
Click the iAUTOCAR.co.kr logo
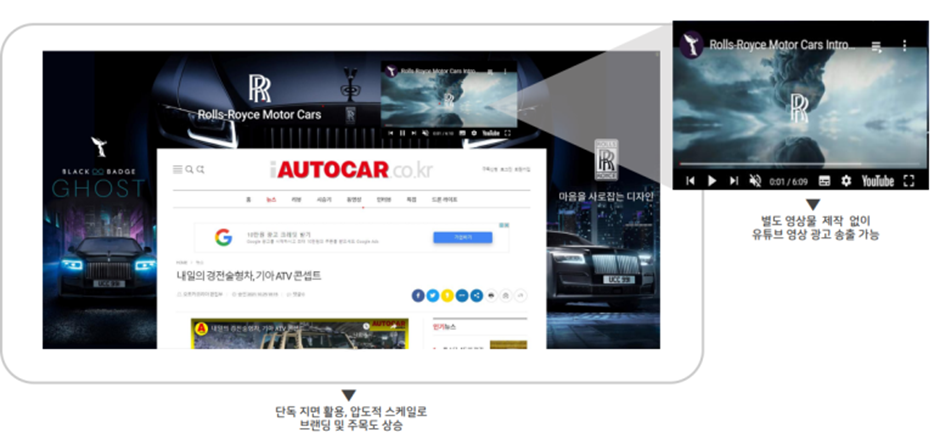pyautogui.click(x=351, y=170)
